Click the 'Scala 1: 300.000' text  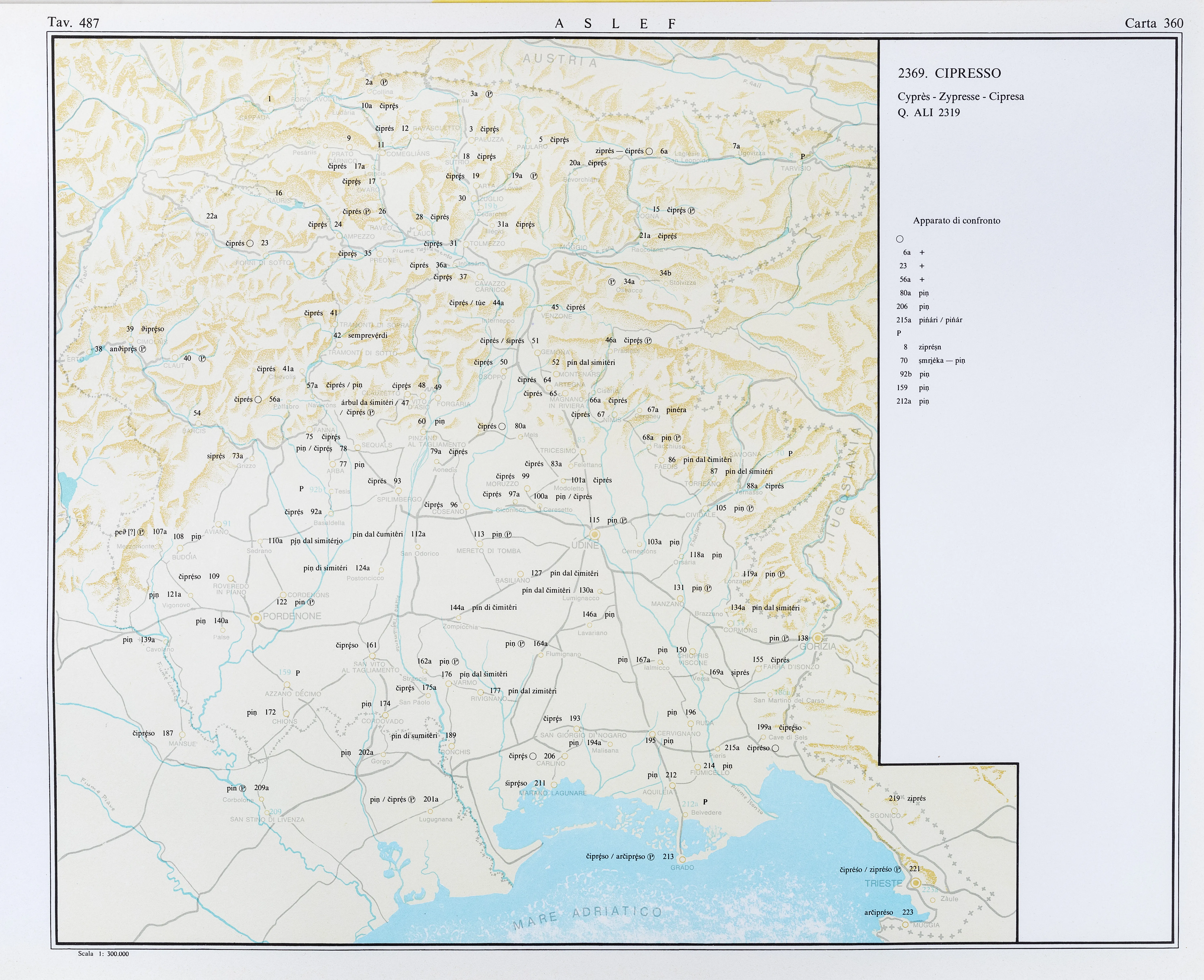[x=103, y=954]
